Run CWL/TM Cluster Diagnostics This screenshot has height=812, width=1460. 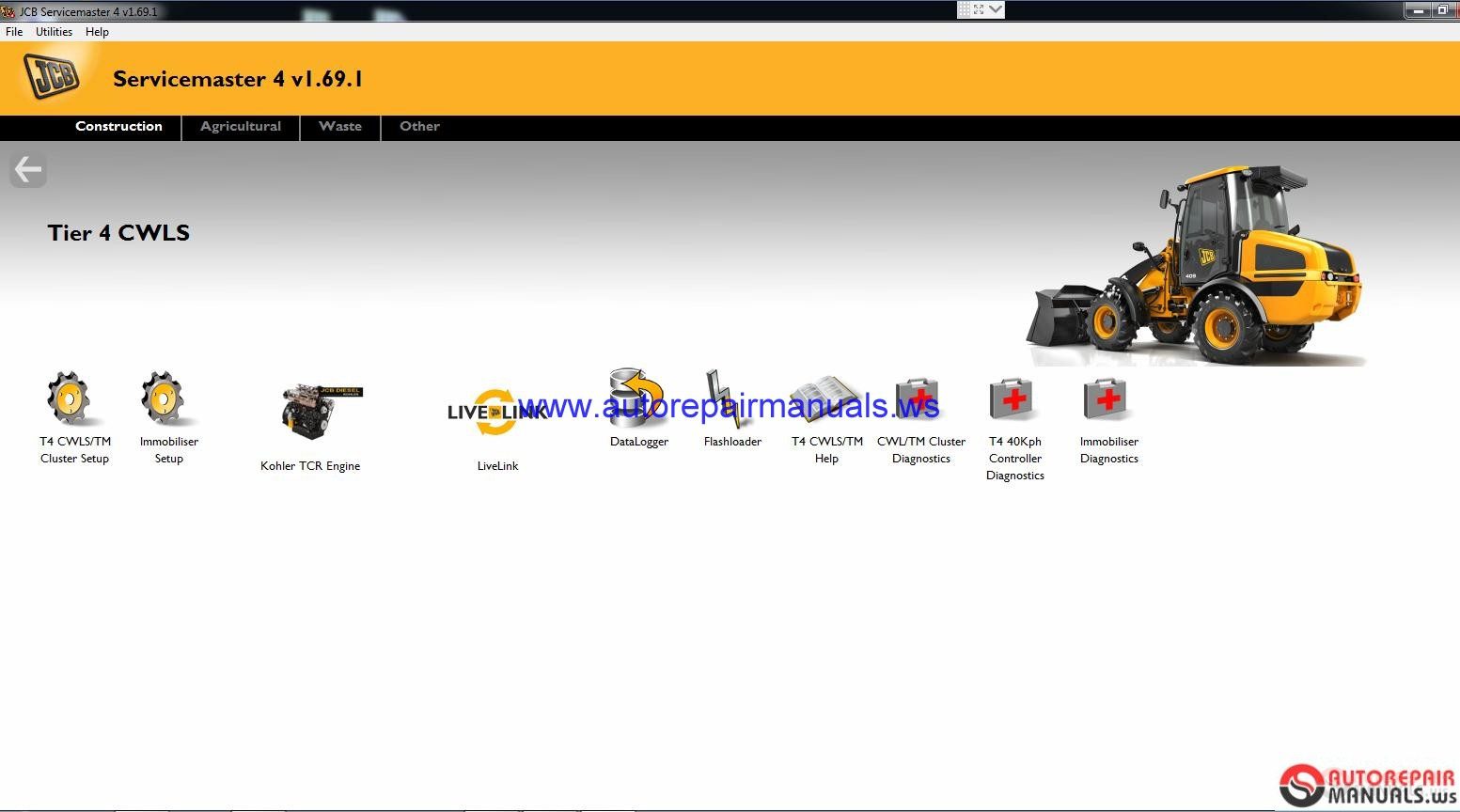(x=917, y=398)
